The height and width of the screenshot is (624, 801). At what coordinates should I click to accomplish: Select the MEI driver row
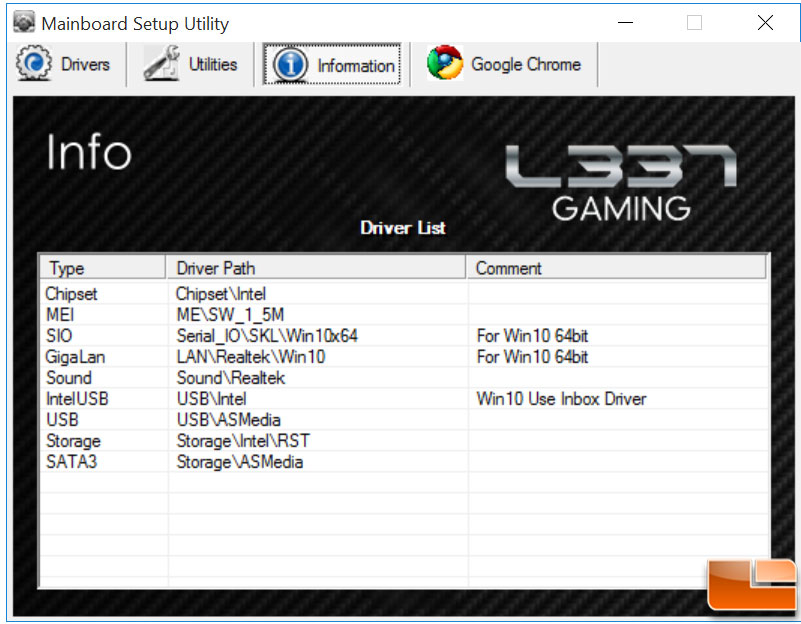coord(404,315)
